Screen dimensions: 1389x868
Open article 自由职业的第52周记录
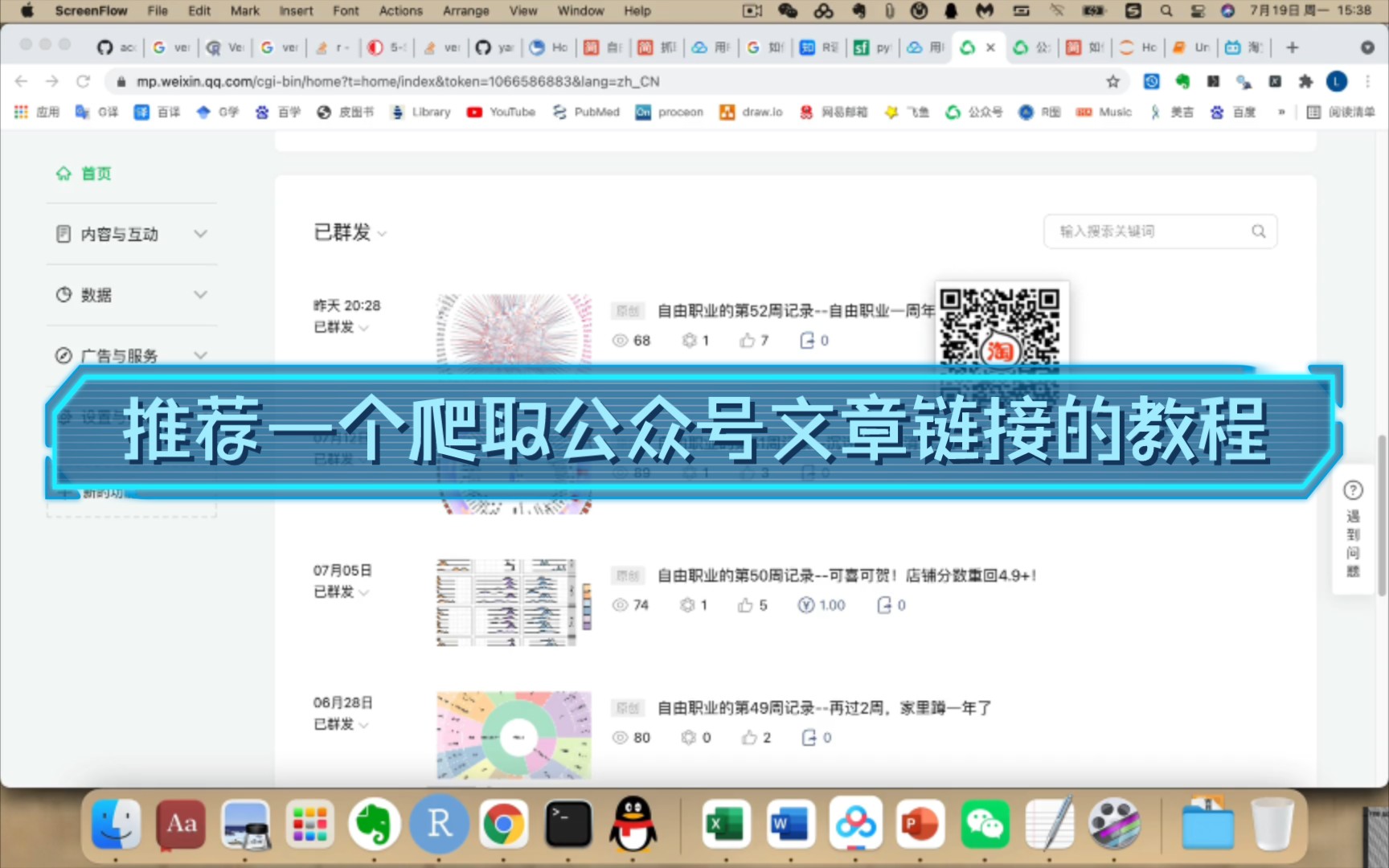[x=796, y=310]
